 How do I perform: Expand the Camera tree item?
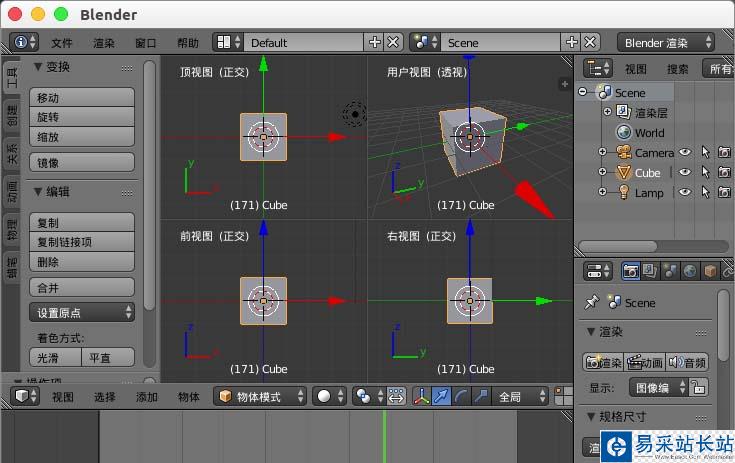coord(602,152)
